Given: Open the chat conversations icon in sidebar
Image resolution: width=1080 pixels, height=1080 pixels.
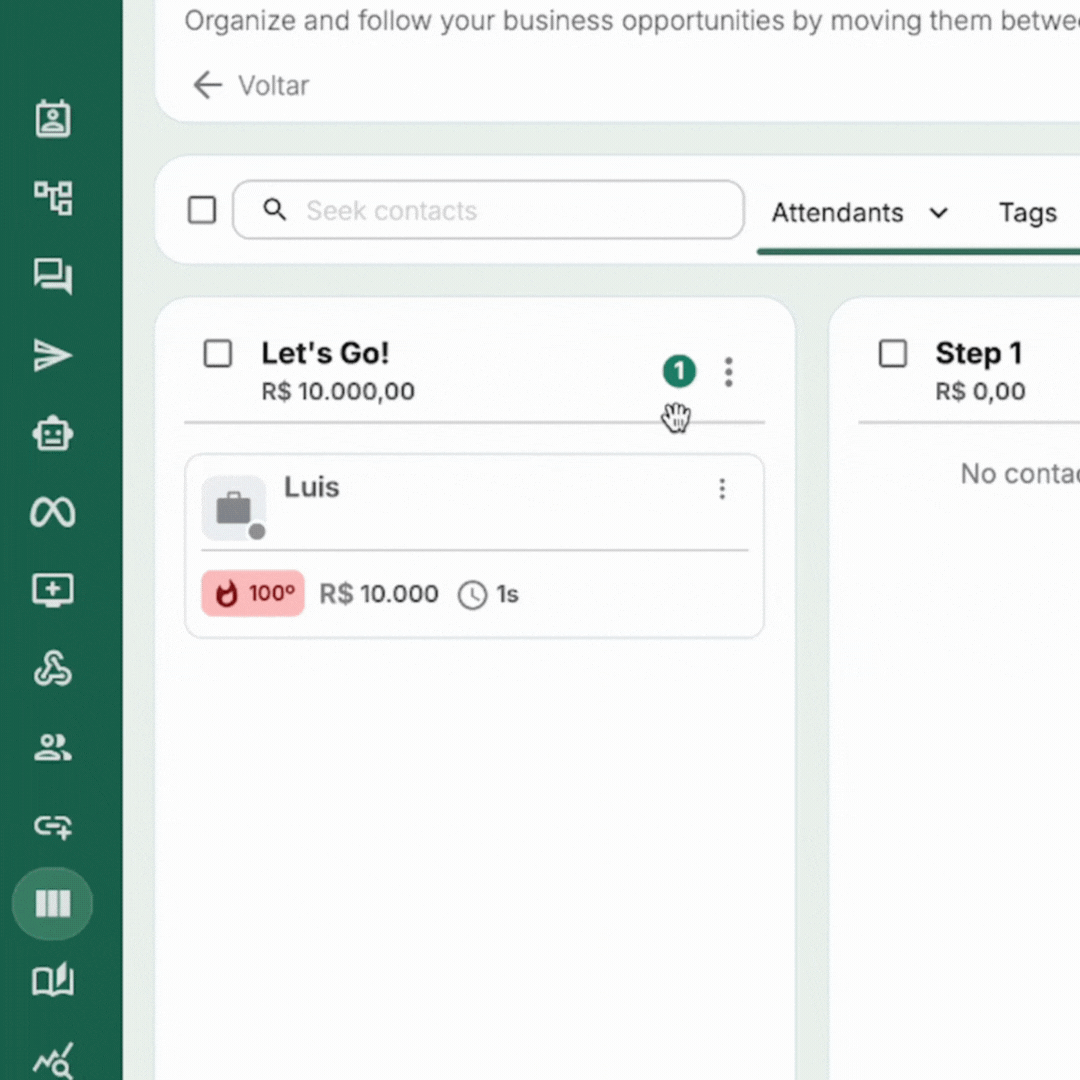Looking at the screenshot, I should pos(53,276).
